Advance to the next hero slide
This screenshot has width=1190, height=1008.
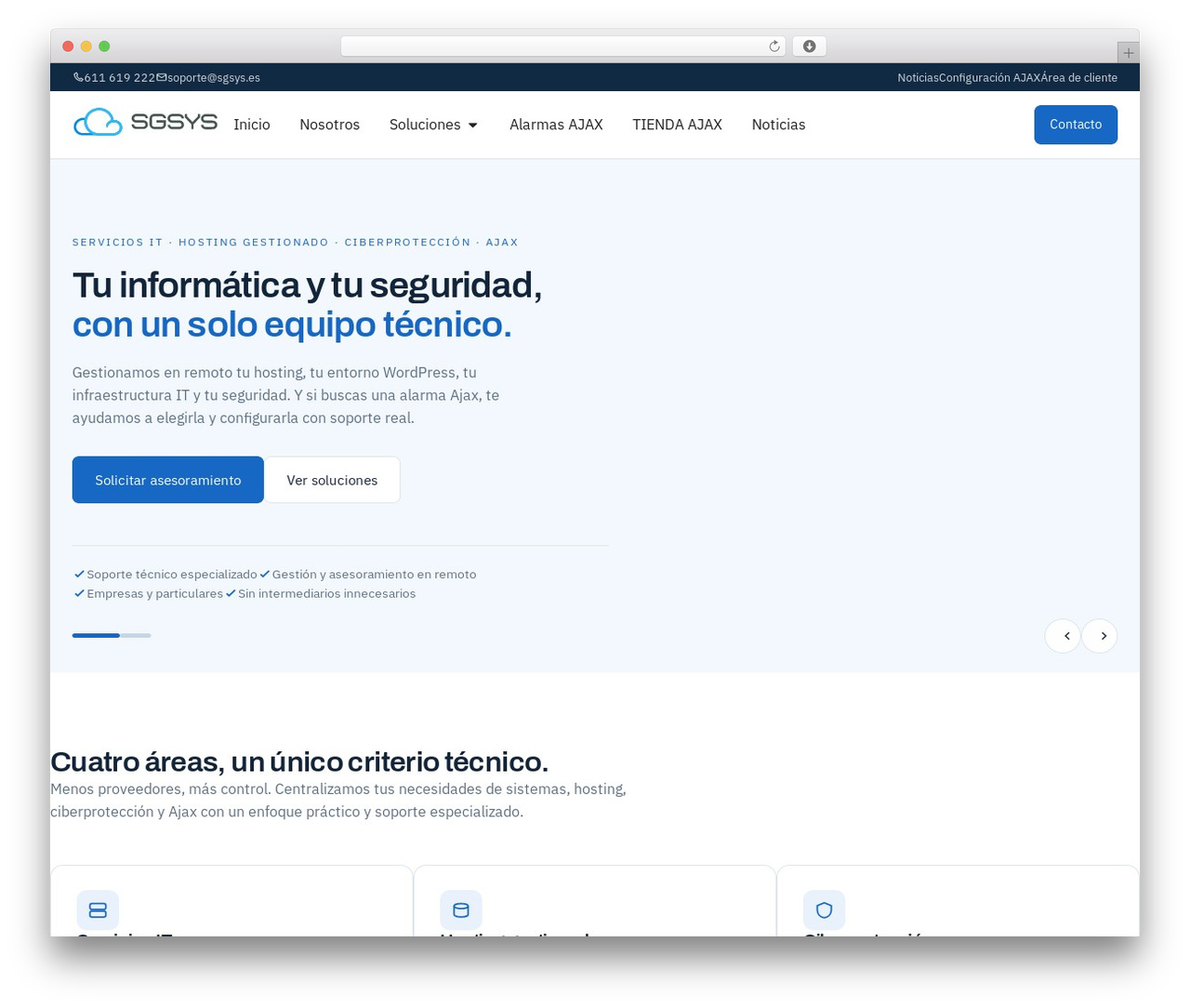point(1100,636)
